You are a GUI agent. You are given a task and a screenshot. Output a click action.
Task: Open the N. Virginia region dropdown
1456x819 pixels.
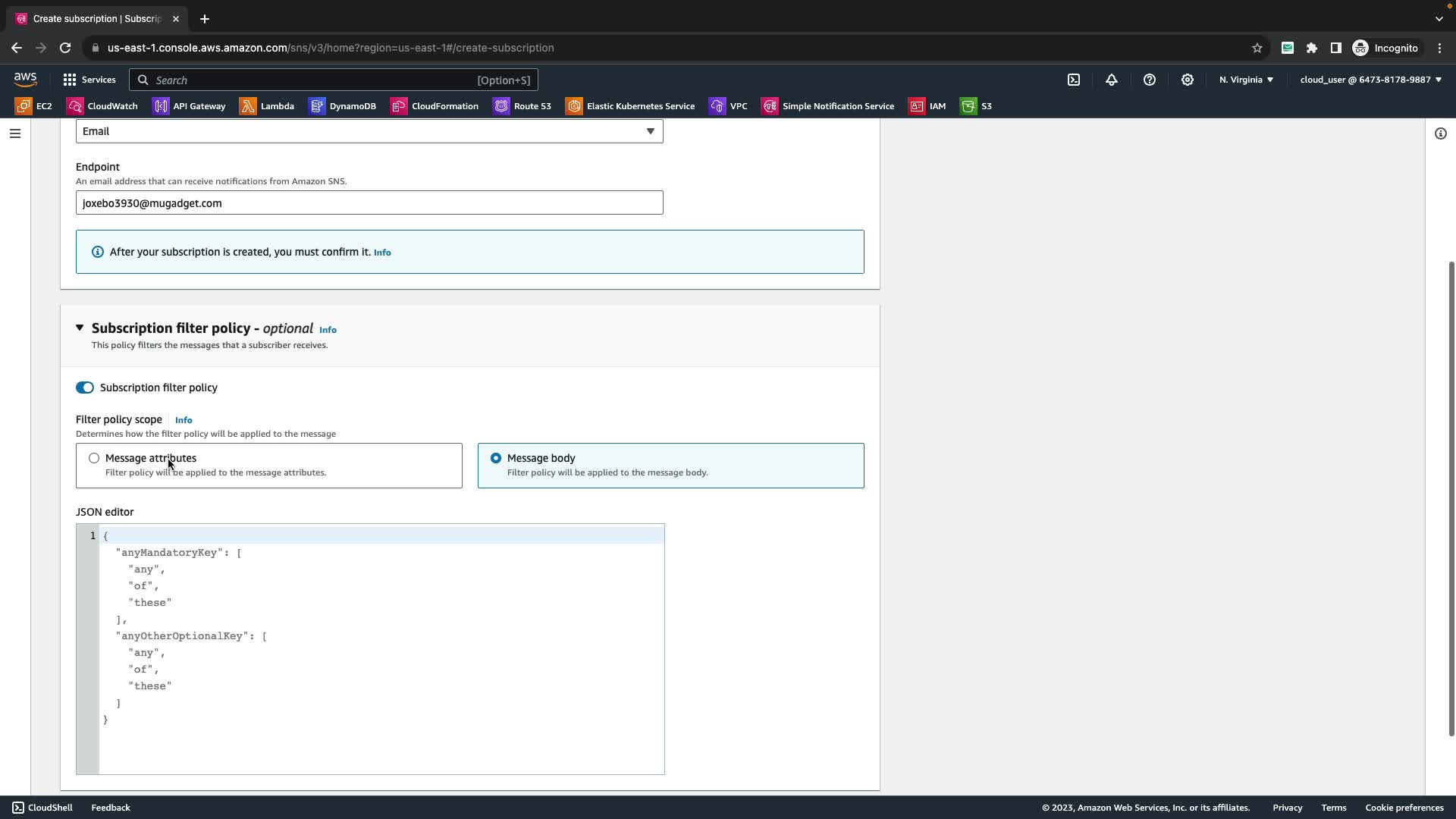pos(1246,80)
